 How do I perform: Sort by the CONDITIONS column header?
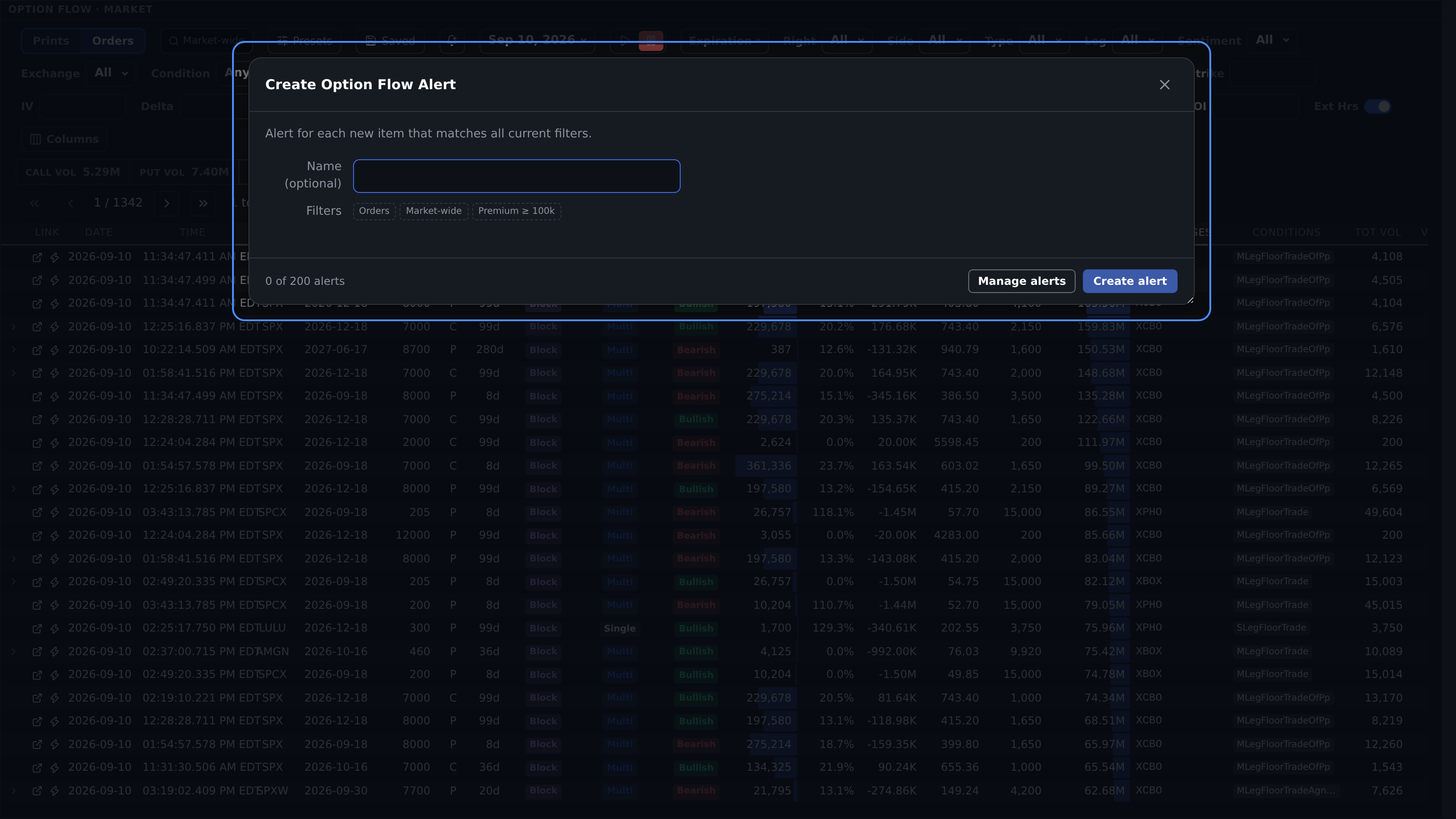1286,233
